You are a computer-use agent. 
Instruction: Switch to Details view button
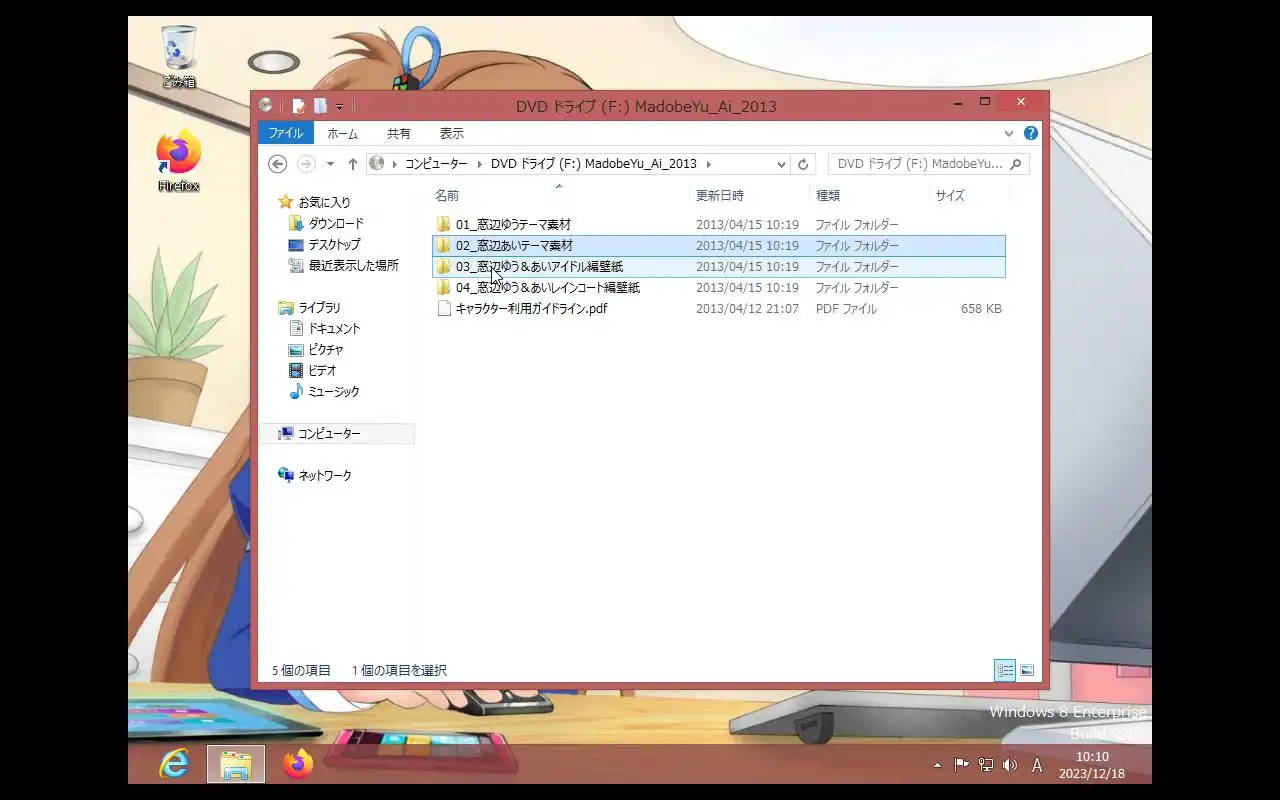click(1005, 670)
